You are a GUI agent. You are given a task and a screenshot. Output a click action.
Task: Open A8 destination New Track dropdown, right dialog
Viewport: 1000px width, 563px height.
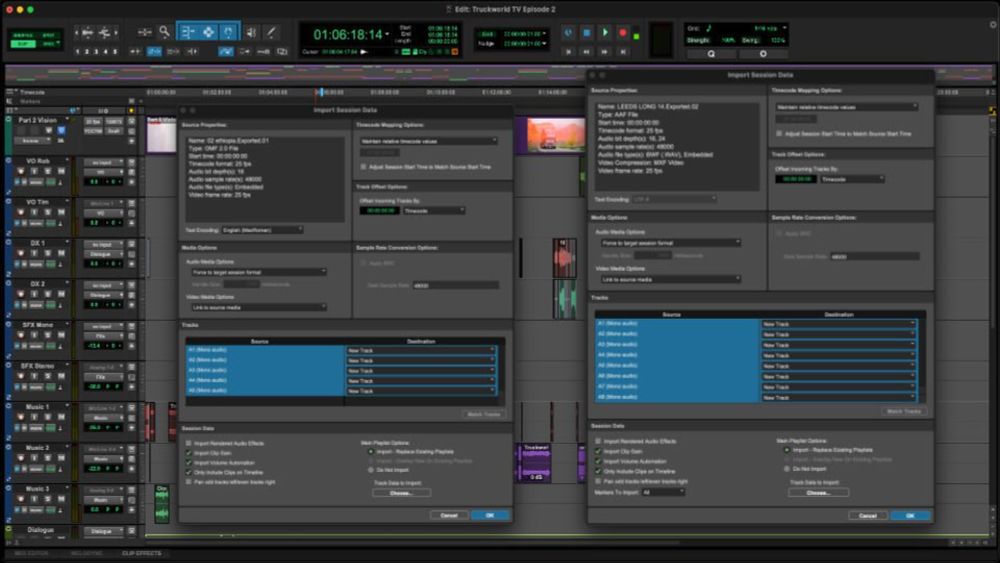[x=839, y=398]
